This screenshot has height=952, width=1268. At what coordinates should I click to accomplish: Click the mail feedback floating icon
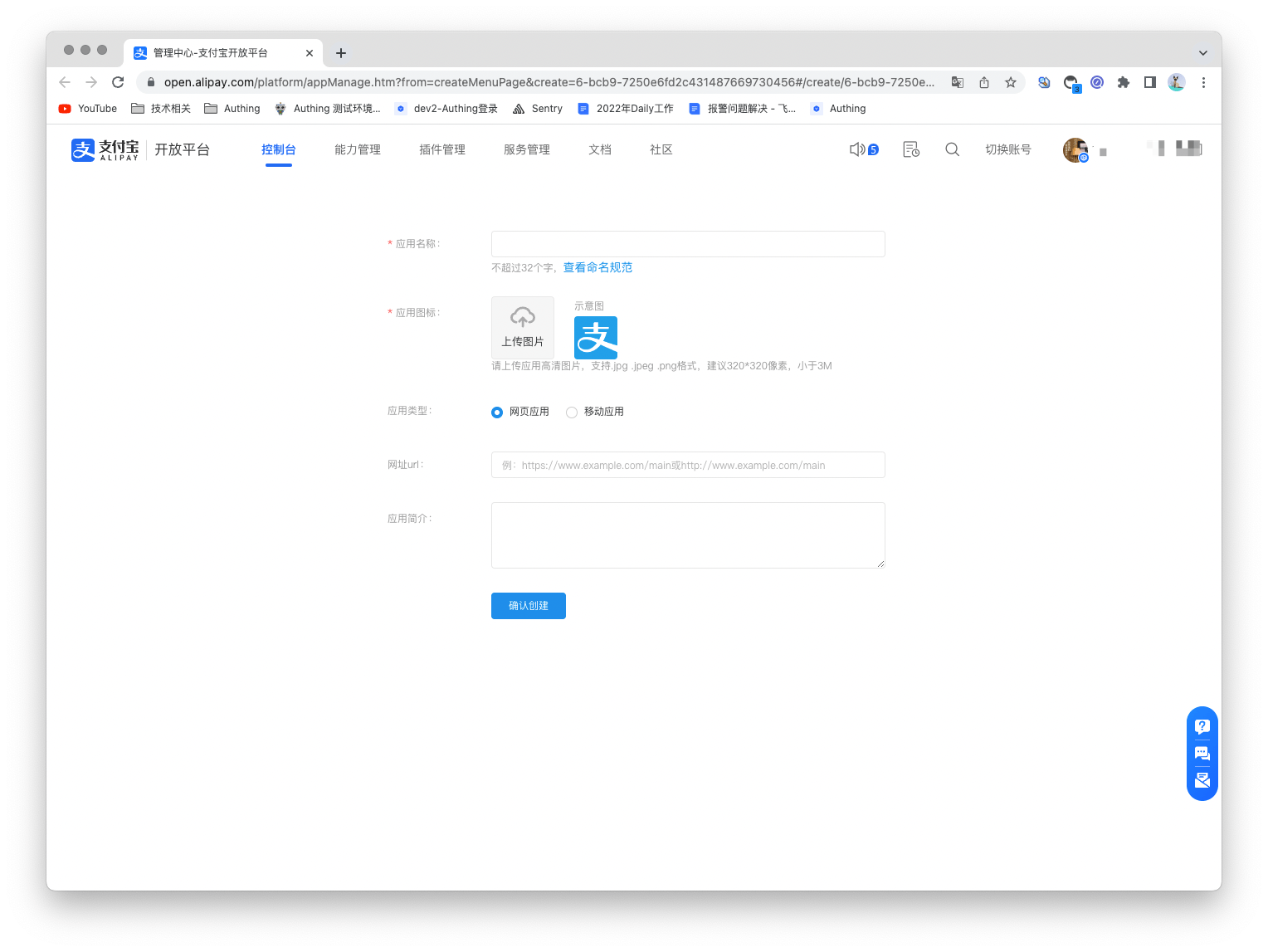1202,781
